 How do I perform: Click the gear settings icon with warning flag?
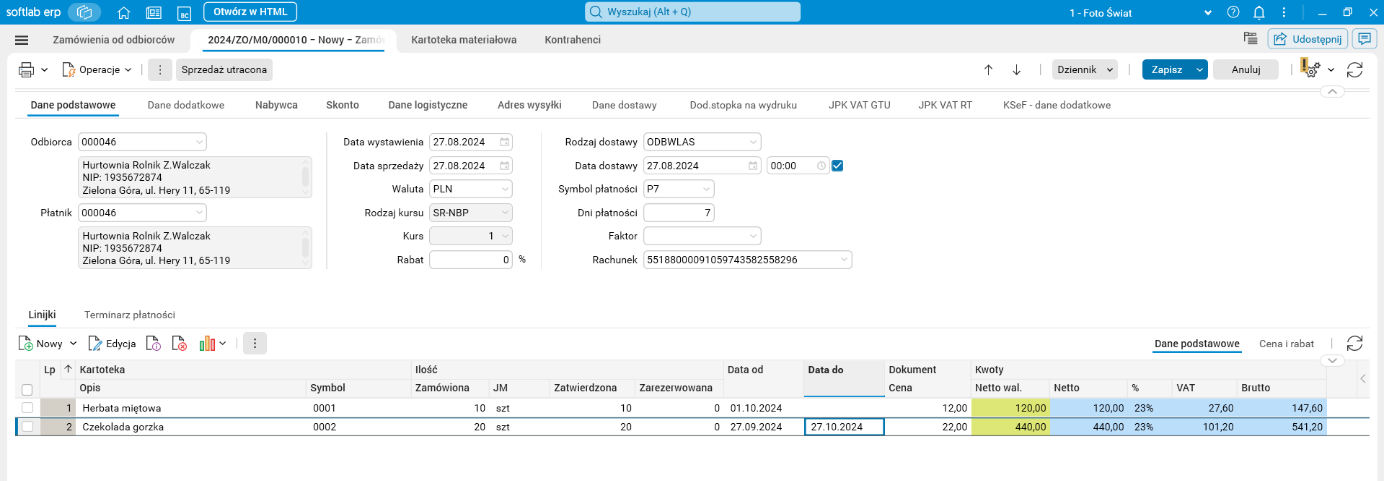[x=1311, y=69]
